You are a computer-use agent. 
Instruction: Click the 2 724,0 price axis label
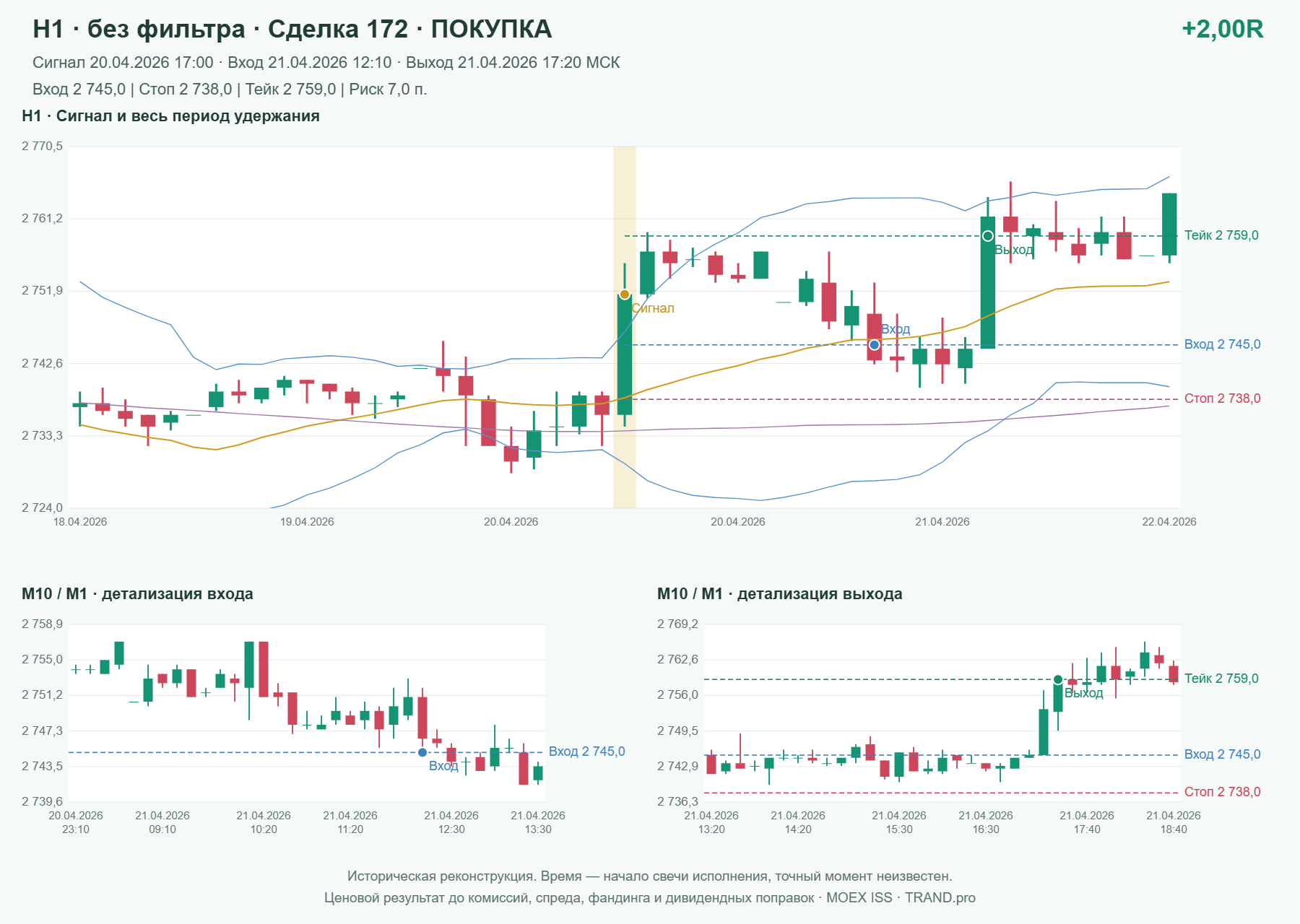click(42, 507)
